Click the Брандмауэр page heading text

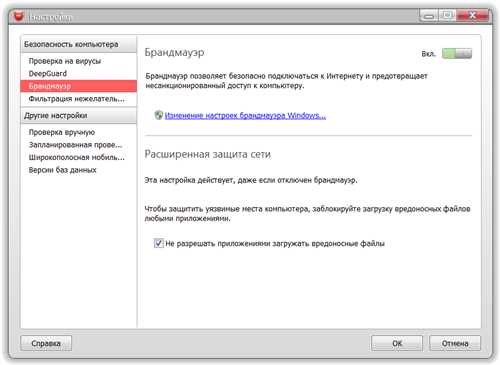click(174, 53)
